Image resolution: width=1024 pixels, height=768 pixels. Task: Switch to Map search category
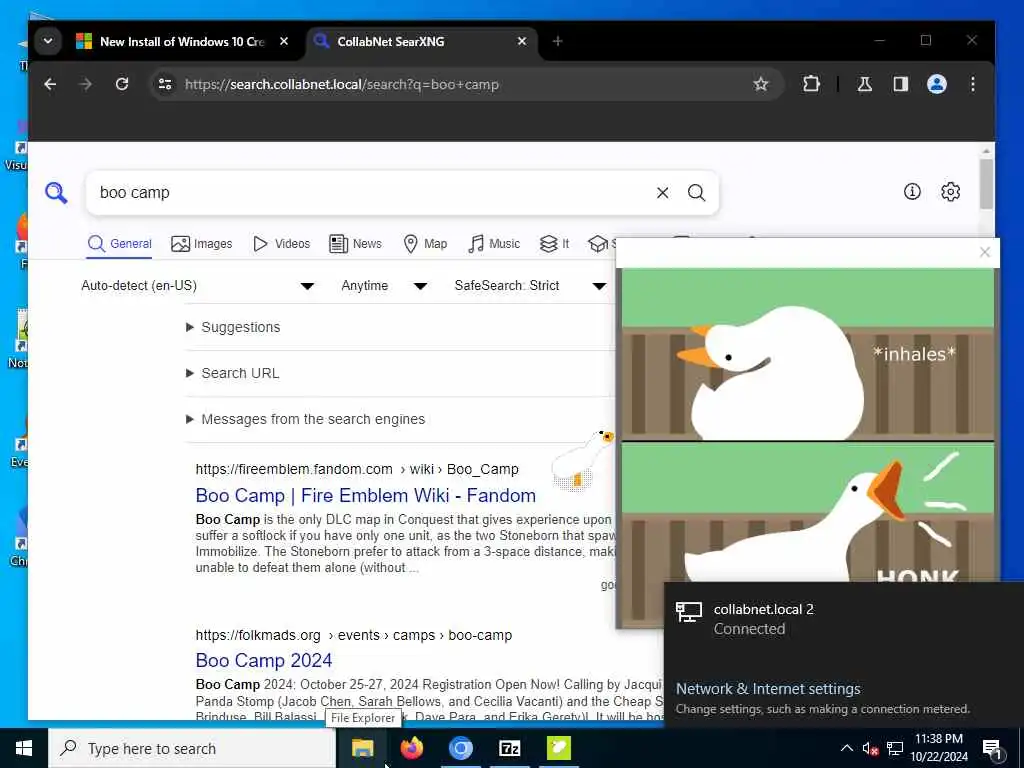click(425, 244)
